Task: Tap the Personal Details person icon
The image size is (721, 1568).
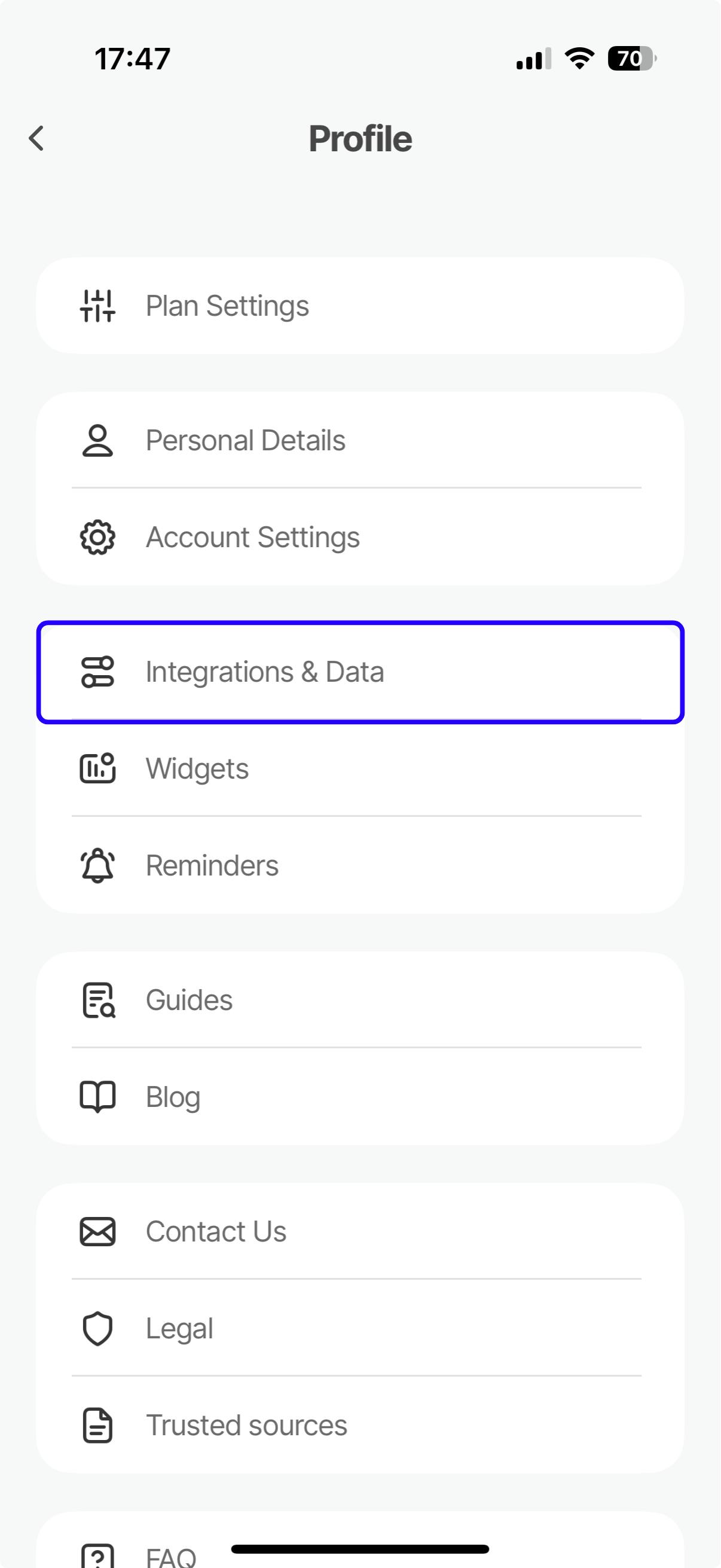Action: click(97, 440)
